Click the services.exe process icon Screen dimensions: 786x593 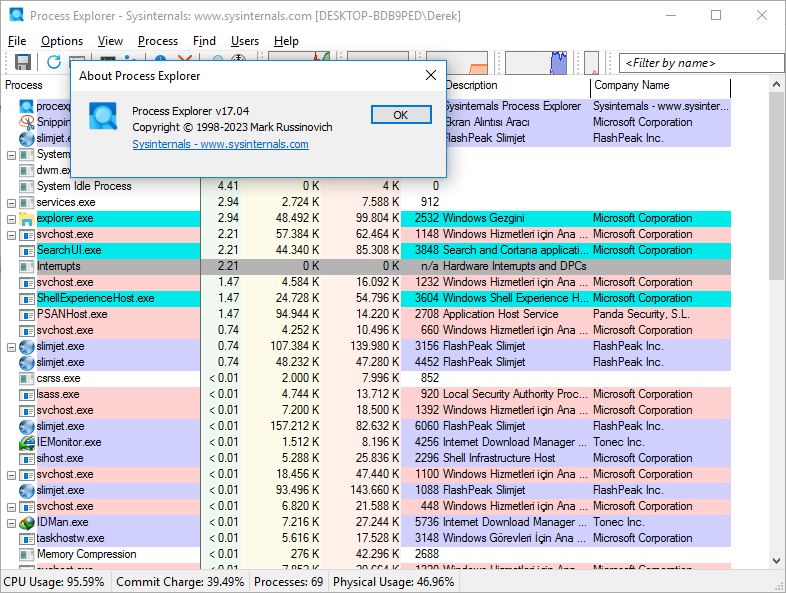27,203
